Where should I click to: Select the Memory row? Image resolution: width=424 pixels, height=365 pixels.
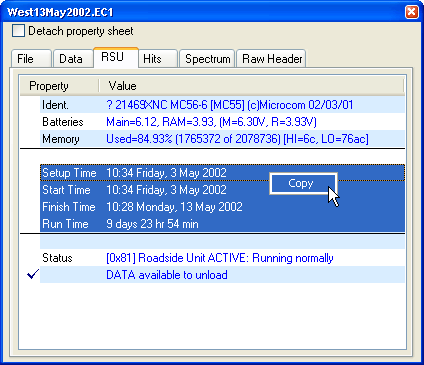pos(222,139)
